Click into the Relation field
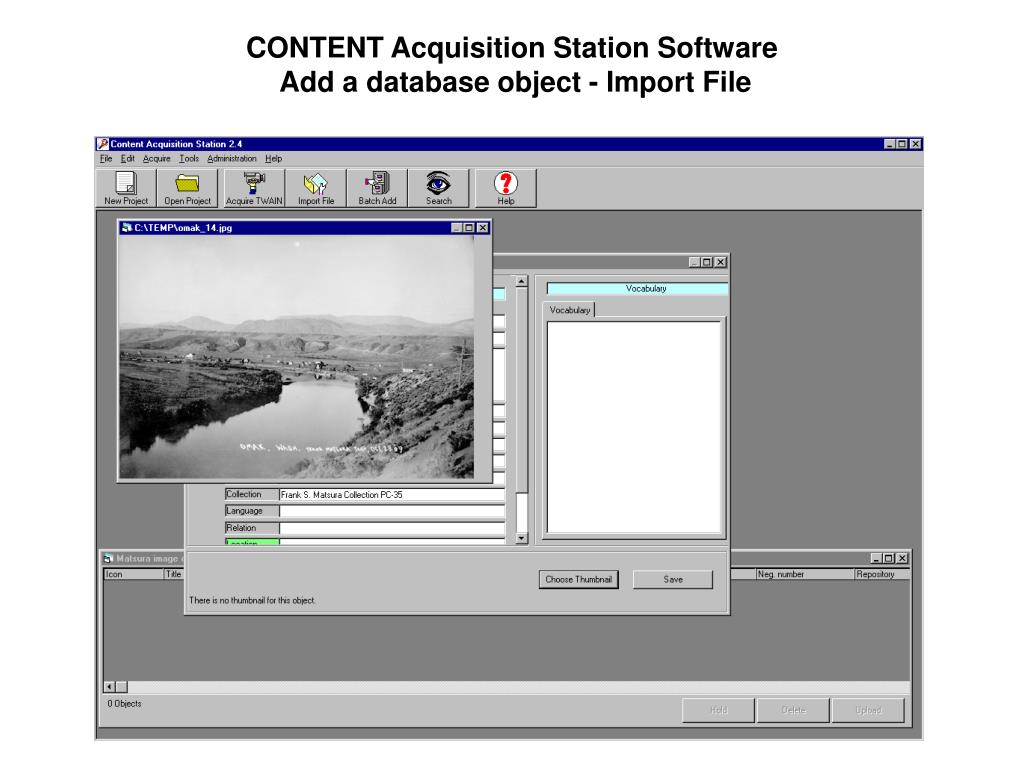 pos(392,528)
